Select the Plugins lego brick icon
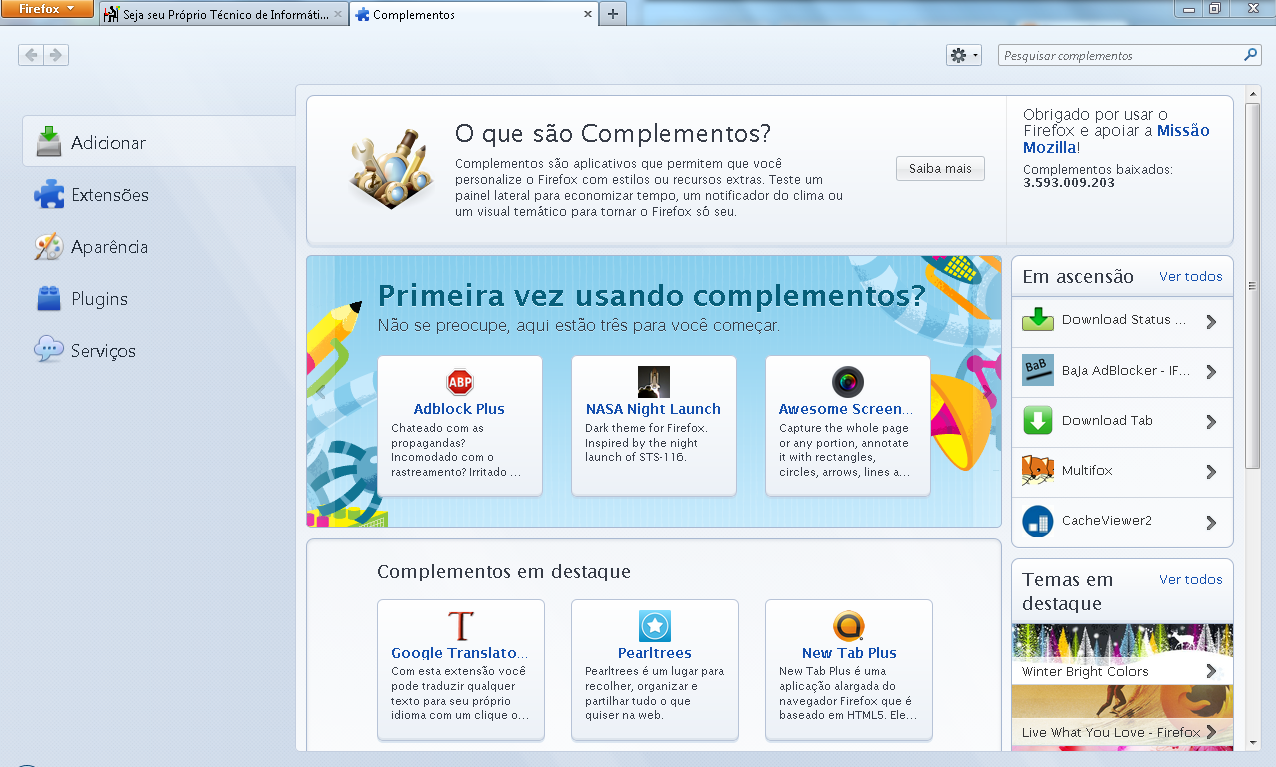 [48, 298]
